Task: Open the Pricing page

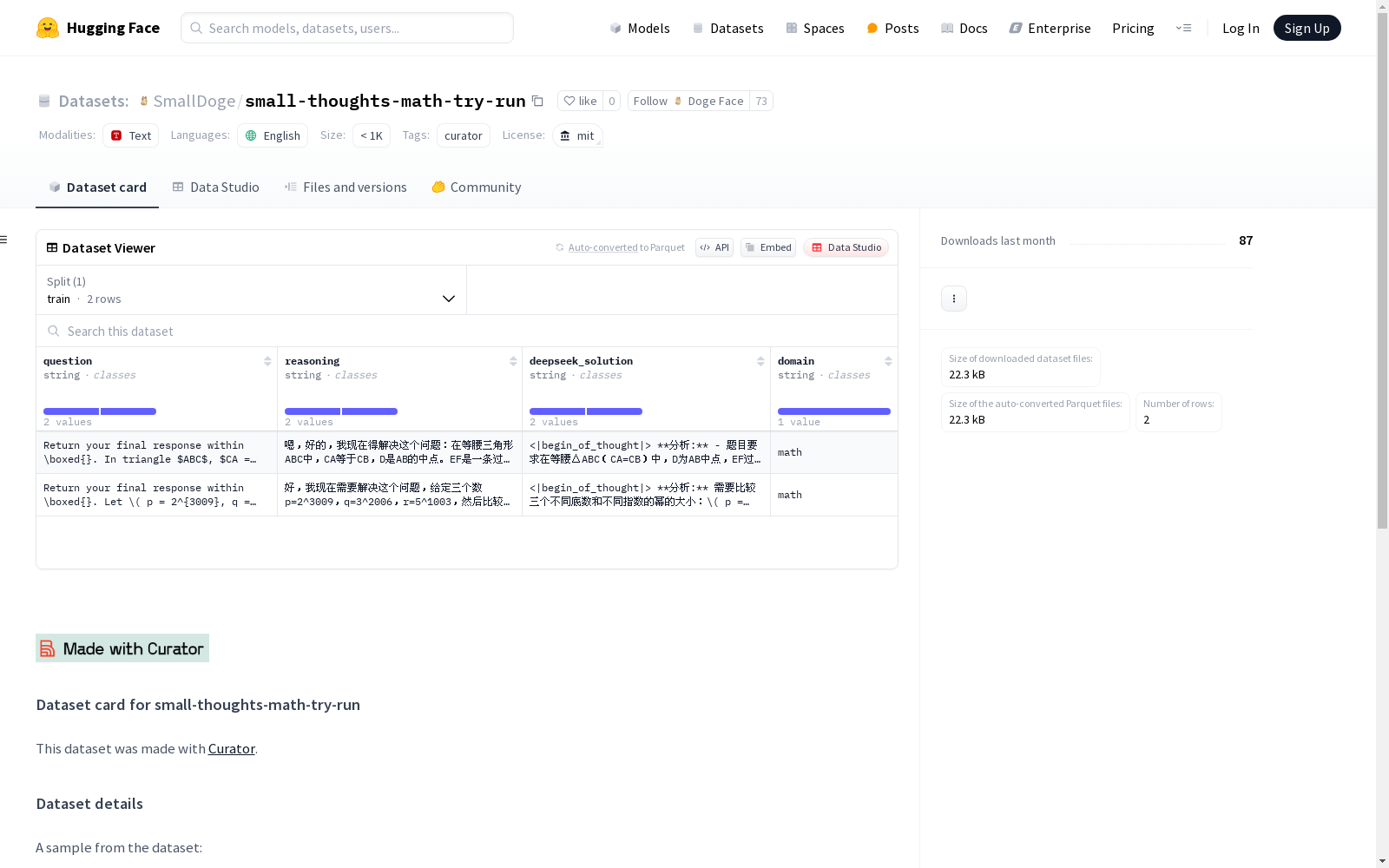Action: 1133,28
